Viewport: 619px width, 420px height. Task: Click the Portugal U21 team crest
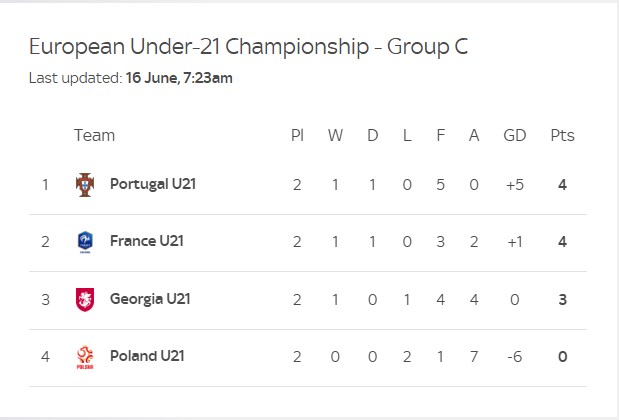tap(85, 184)
